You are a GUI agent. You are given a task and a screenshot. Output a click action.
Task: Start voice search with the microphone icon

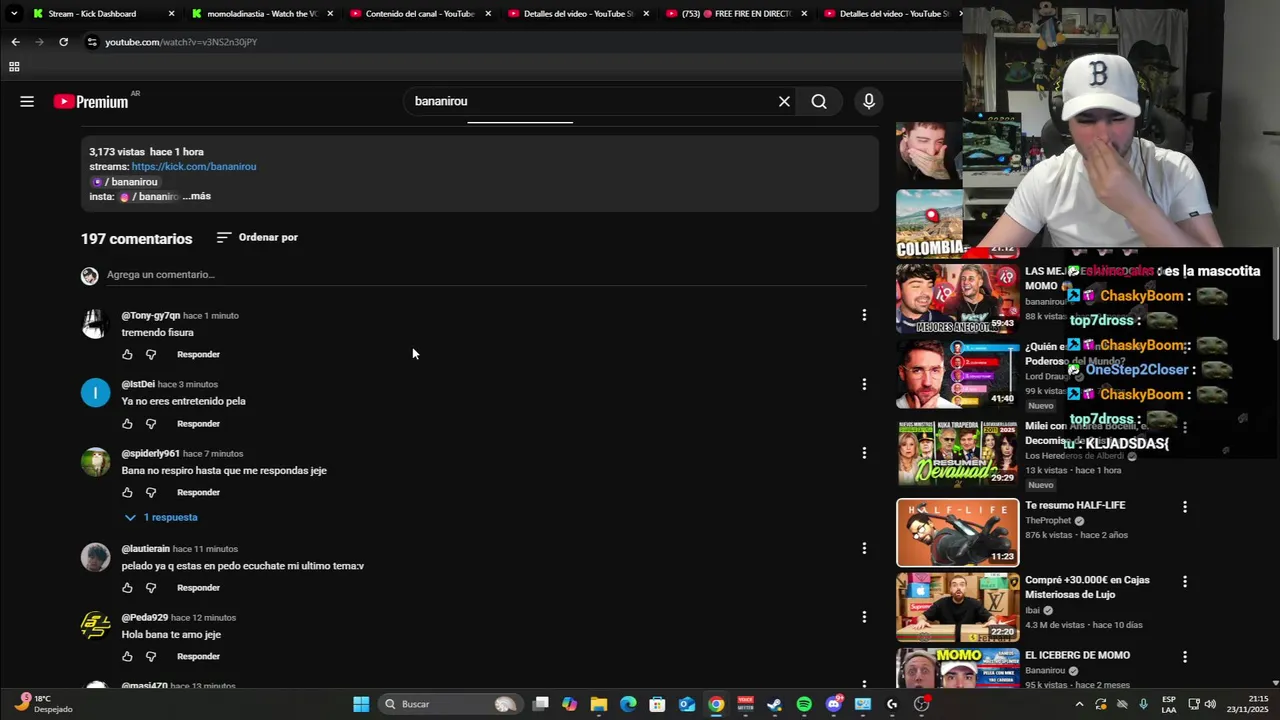(868, 101)
